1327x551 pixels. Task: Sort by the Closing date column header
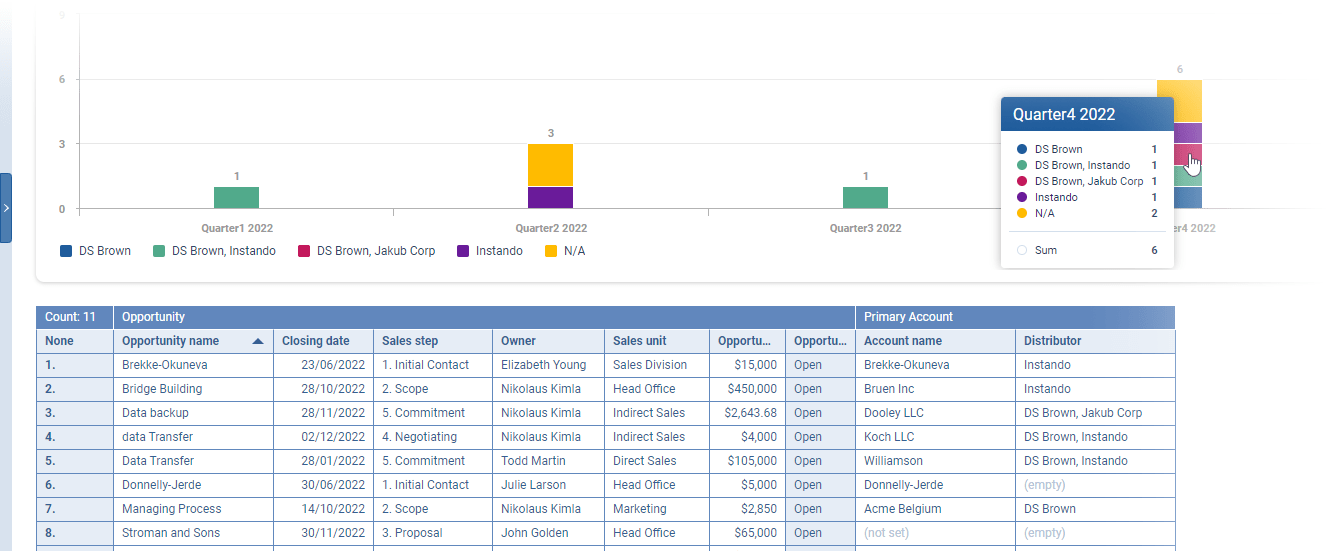click(316, 341)
